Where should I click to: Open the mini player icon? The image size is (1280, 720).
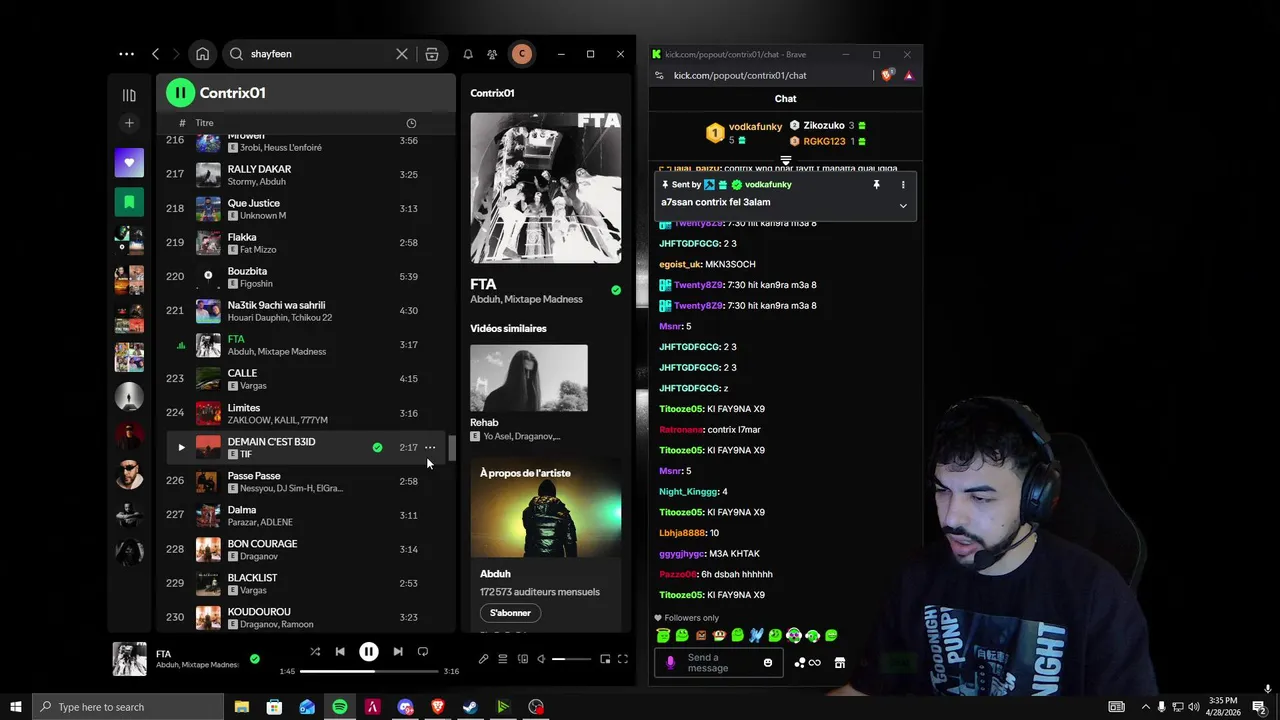[x=605, y=659]
